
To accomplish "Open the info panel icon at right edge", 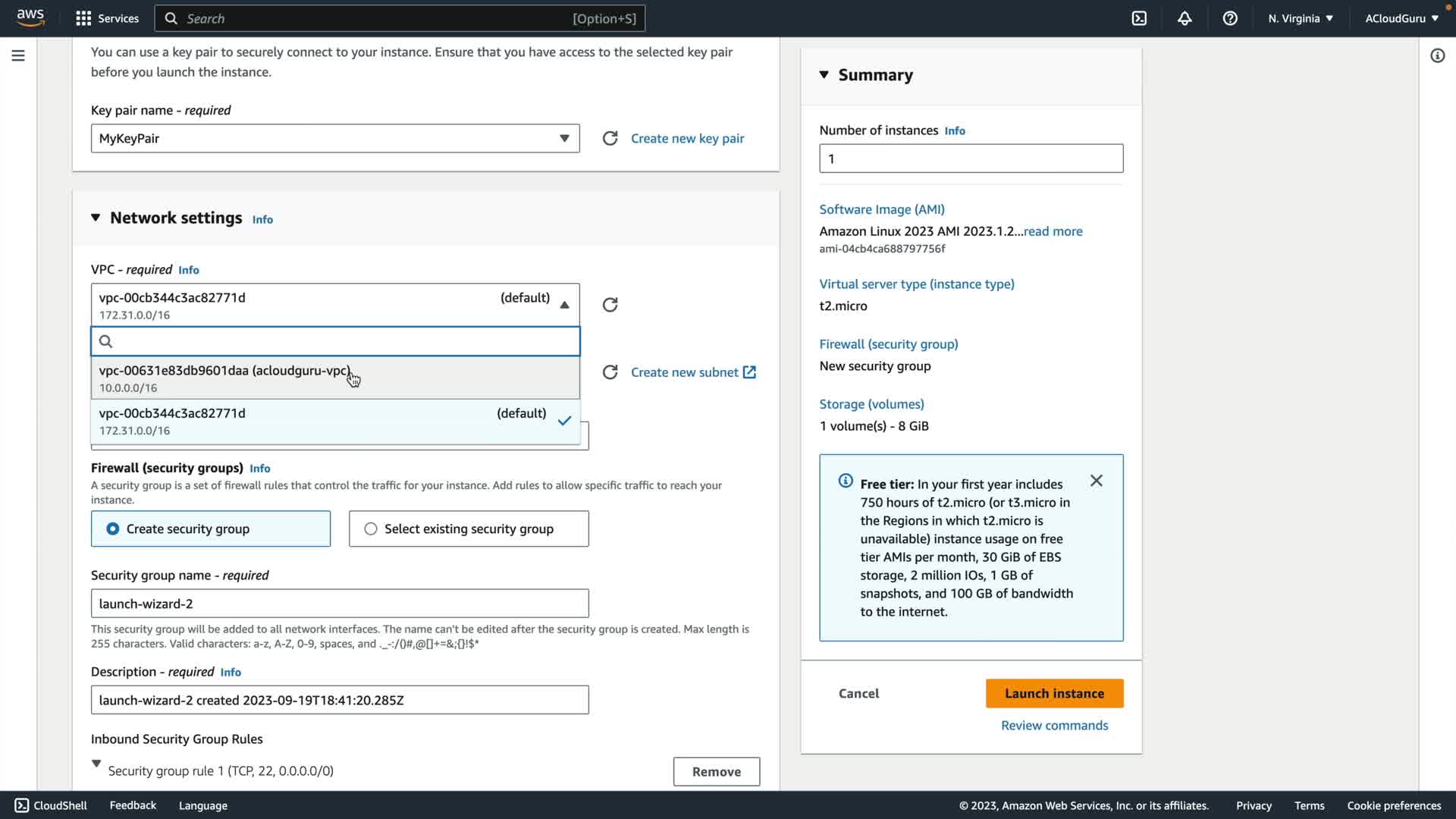I will pyautogui.click(x=1437, y=55).
